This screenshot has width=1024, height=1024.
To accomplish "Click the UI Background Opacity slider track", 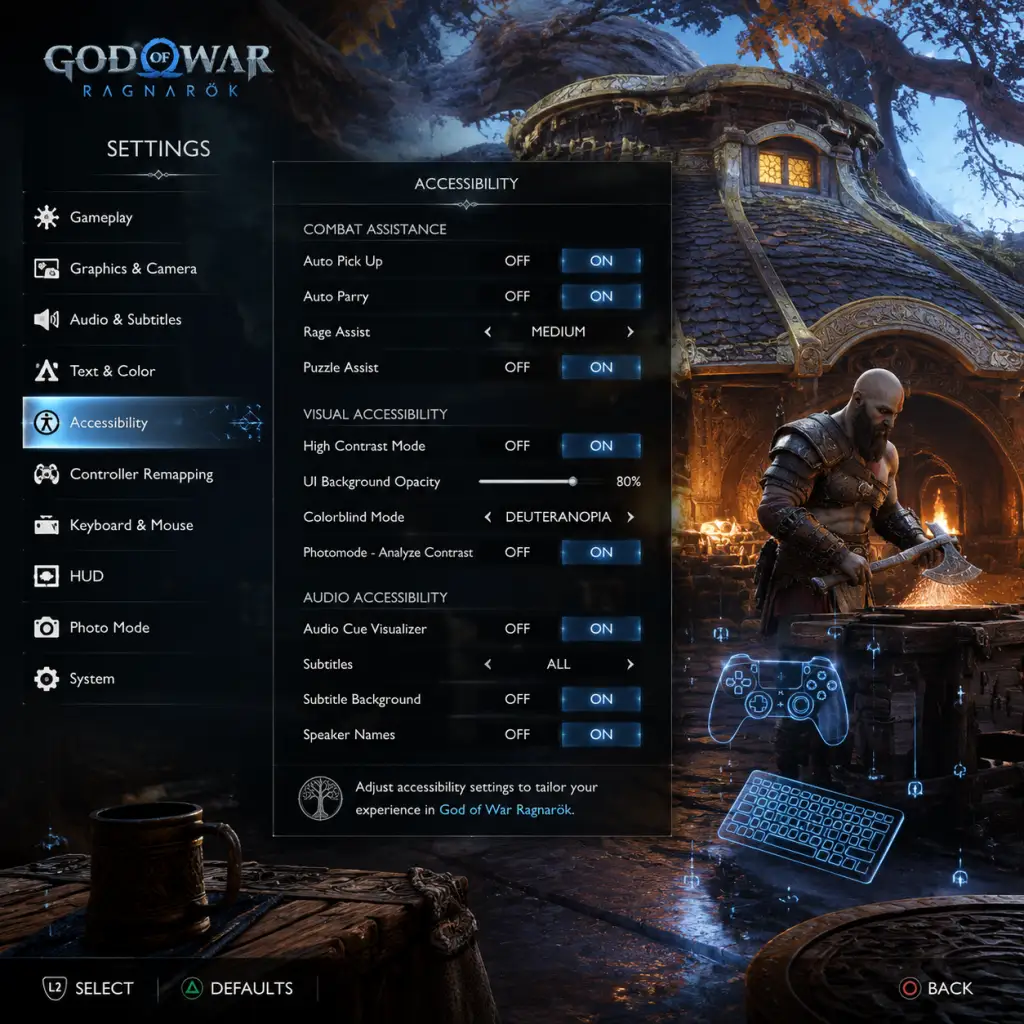I will (x=541, y=481).
